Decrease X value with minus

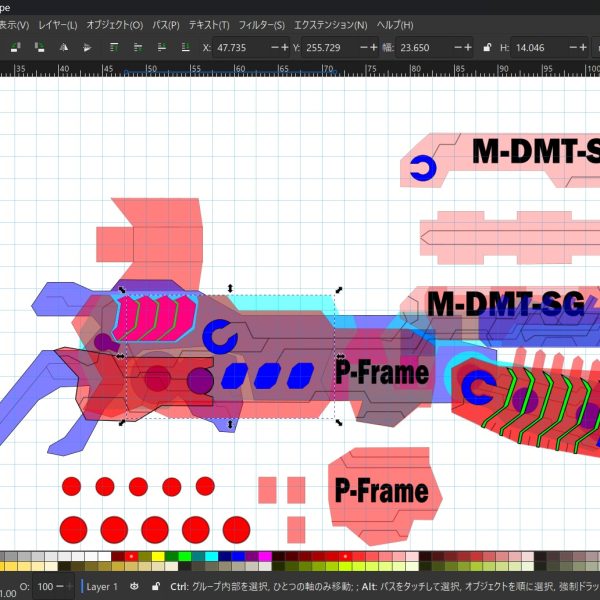[275, 47]
